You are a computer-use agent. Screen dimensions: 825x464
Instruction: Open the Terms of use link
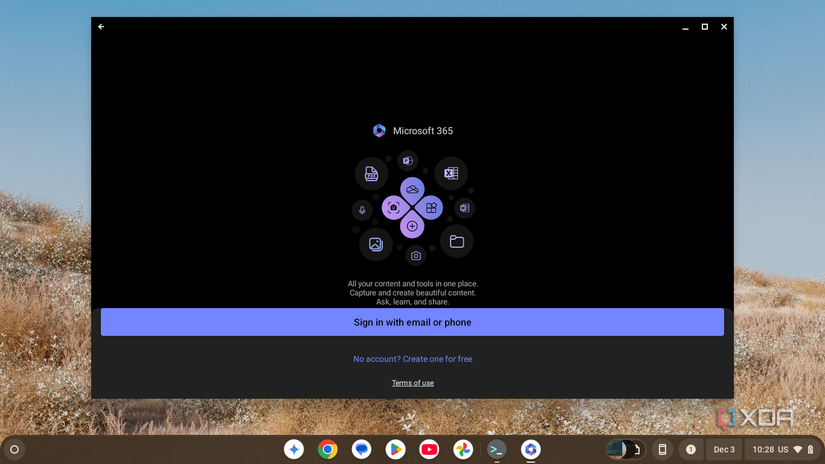point(412,383)
